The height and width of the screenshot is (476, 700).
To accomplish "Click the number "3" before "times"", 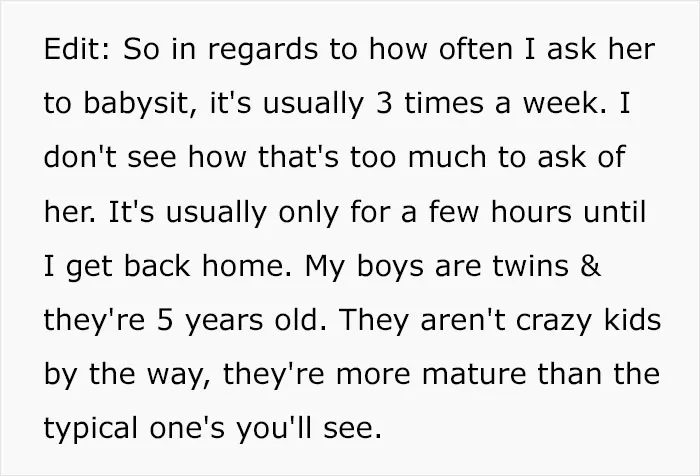I will tap(384, 104).
